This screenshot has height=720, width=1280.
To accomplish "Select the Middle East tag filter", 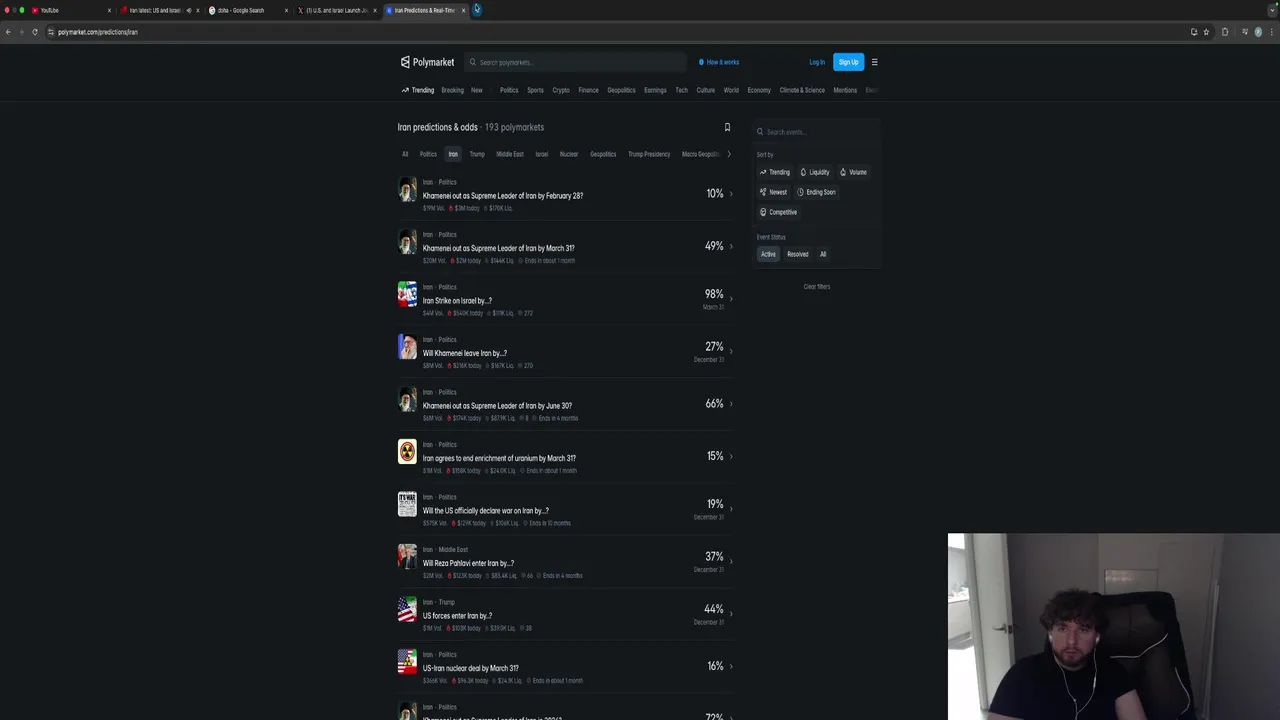I will coord(510,154).
